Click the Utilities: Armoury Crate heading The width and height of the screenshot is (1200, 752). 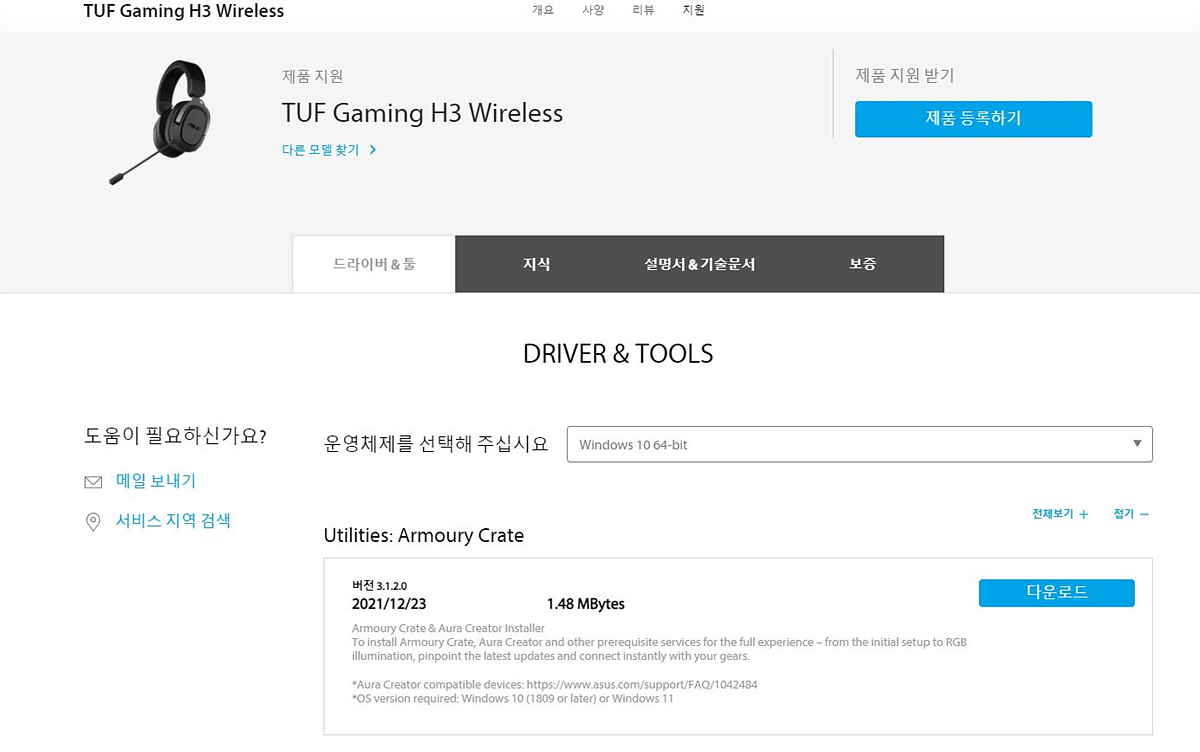point(424,535)
